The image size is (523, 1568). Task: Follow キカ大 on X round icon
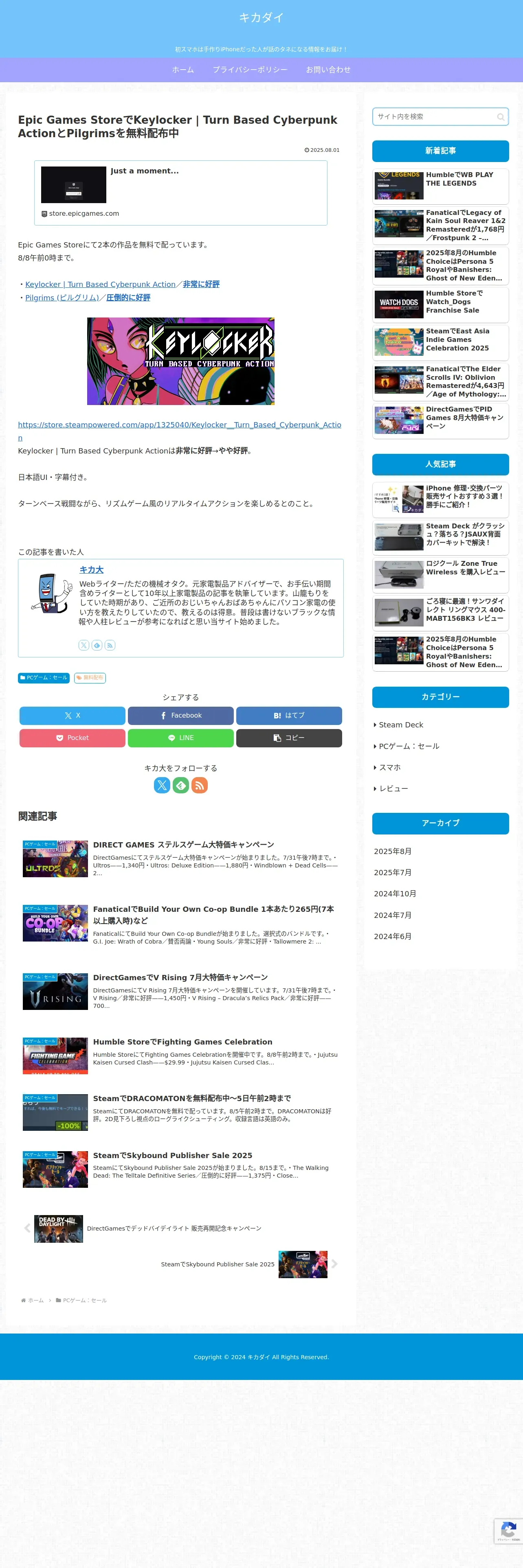point(162,785)
